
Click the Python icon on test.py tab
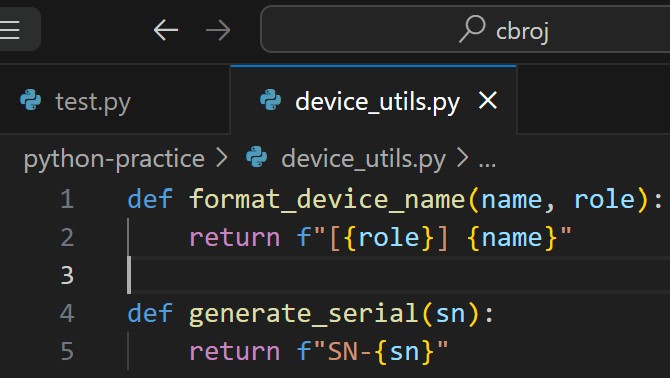point(31,100)
